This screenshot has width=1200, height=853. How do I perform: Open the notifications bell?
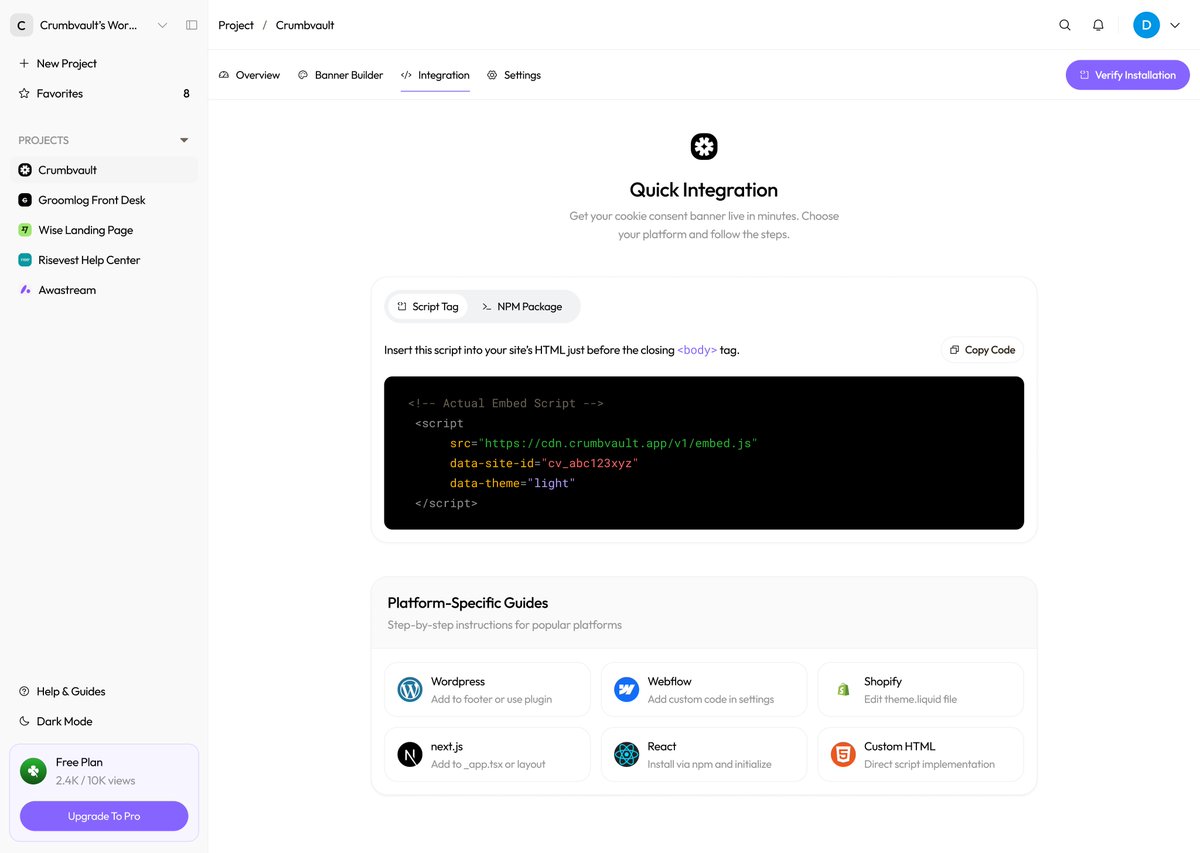[x=1098, y=25]
